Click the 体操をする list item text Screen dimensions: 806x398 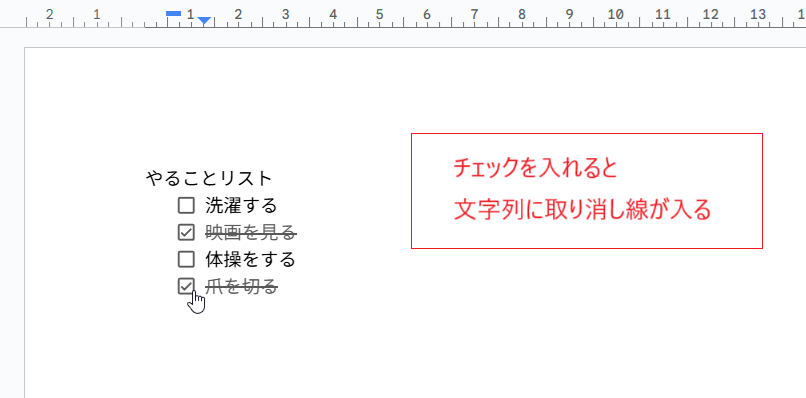[x=250, y=259]
